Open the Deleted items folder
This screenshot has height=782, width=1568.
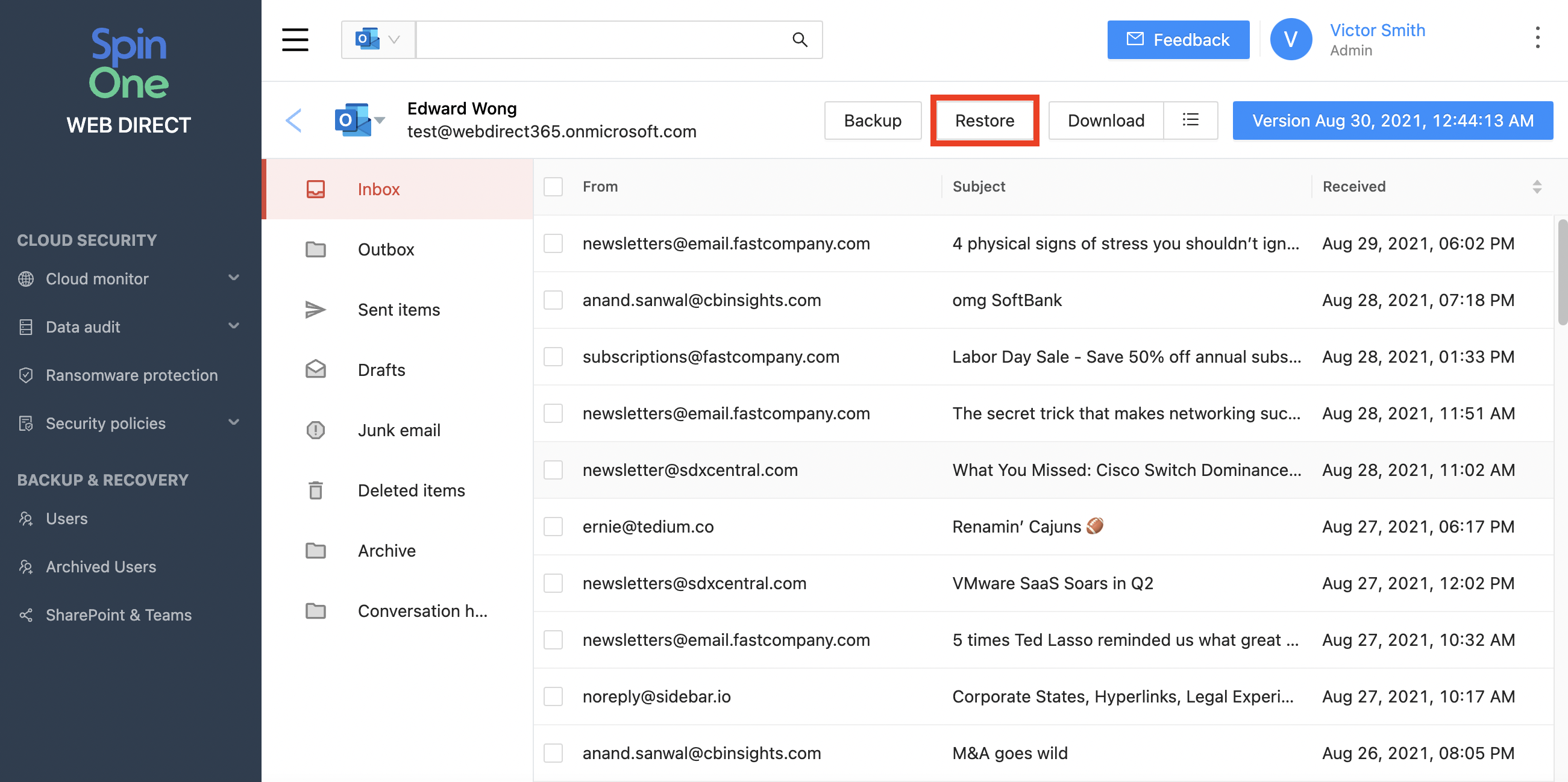(x=398, y=490)
